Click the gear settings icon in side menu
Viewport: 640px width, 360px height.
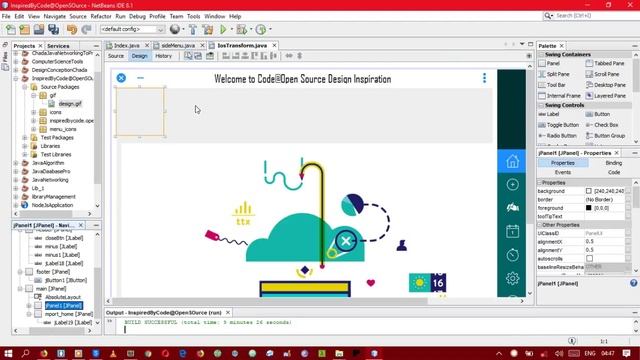pyautogui.click(x=512, y=278)
